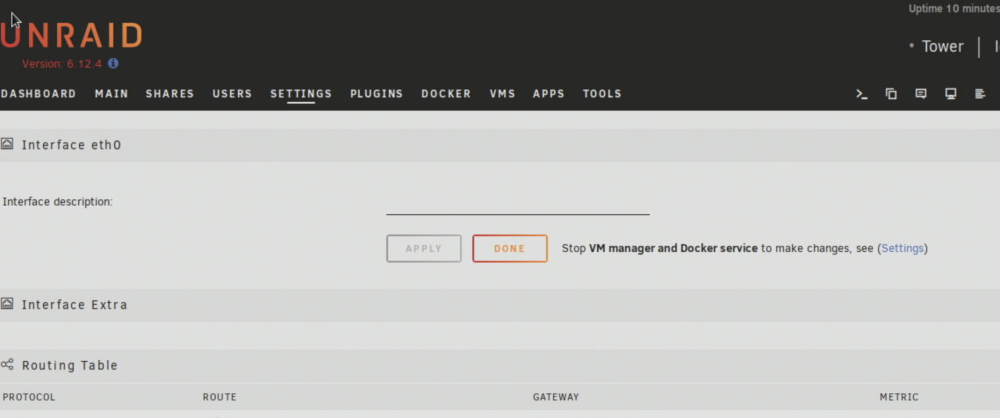The width and height of the screenshot is (1000, 418).
Task: Click the Unraid logo
Action: (71, 36)
